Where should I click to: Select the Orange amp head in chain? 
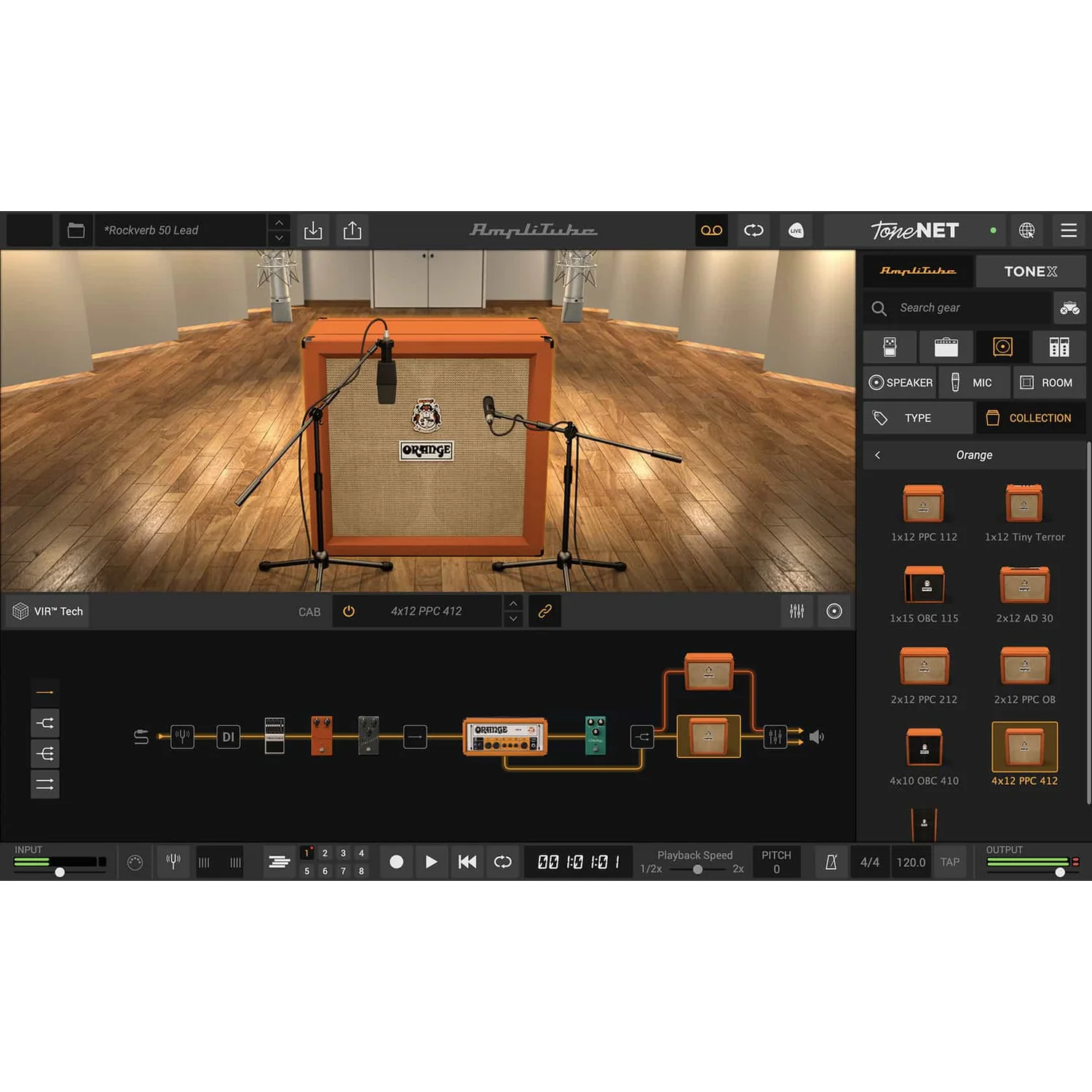point(505,737)
